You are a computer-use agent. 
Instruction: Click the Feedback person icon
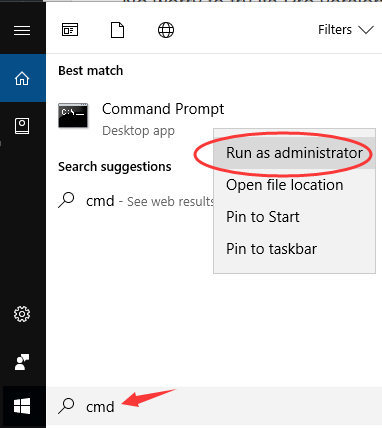click(22, 362)
